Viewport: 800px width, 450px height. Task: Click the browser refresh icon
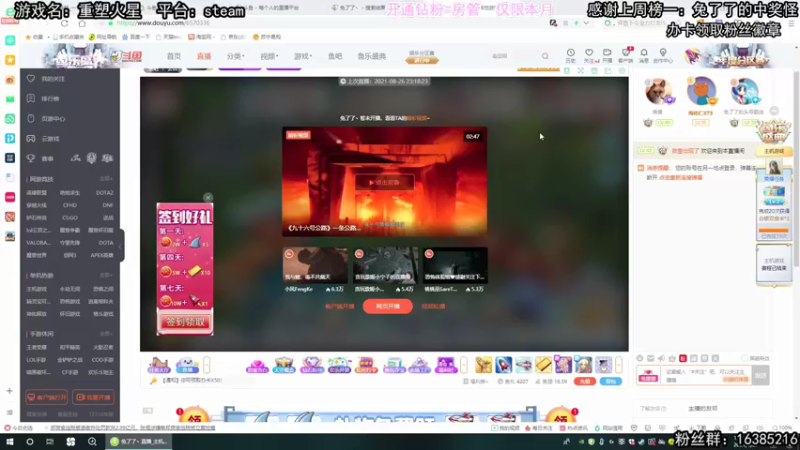[64, 23]
